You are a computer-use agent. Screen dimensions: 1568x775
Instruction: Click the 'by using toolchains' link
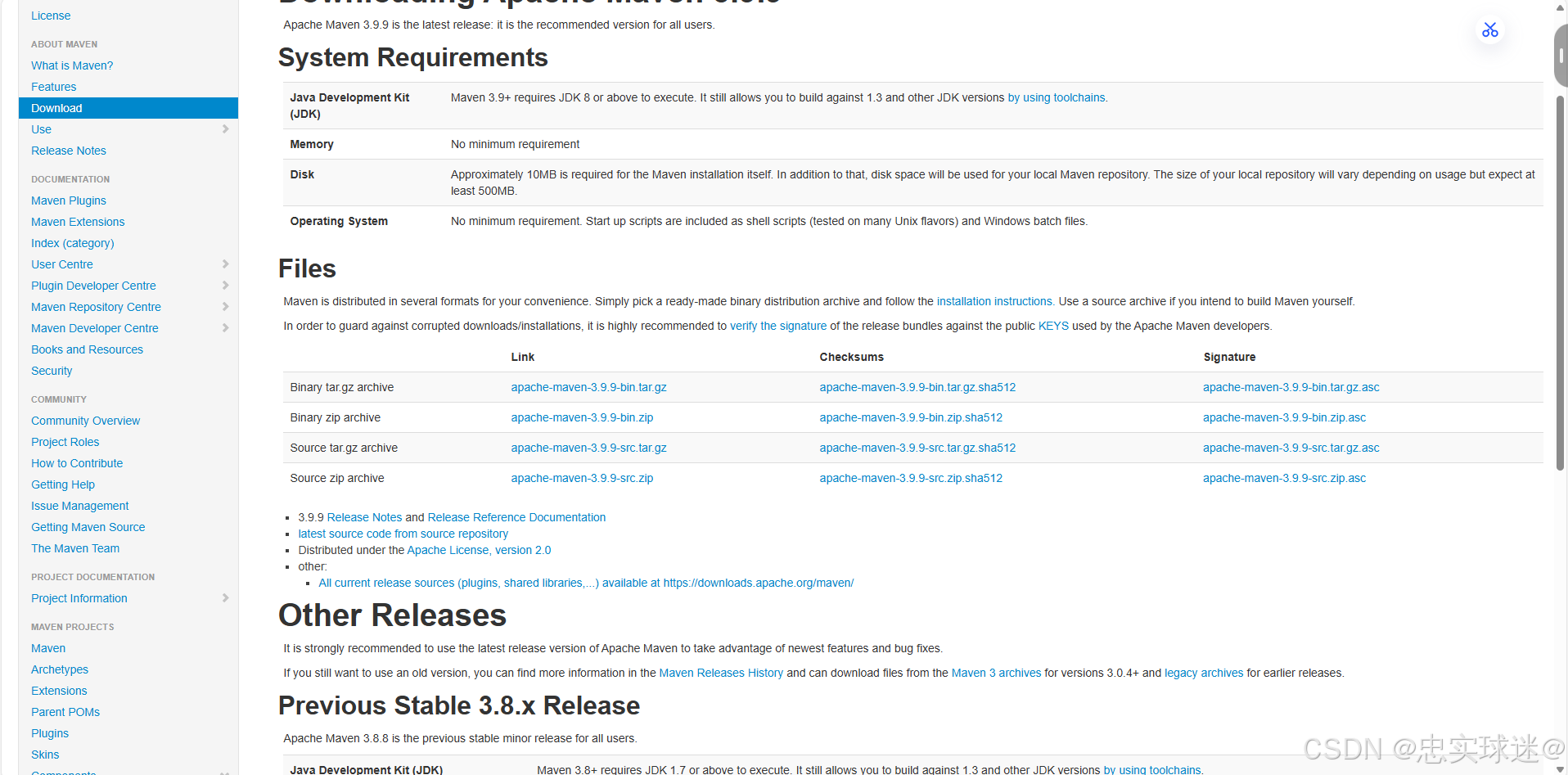pyautogui.click(x=1057, y=97)
